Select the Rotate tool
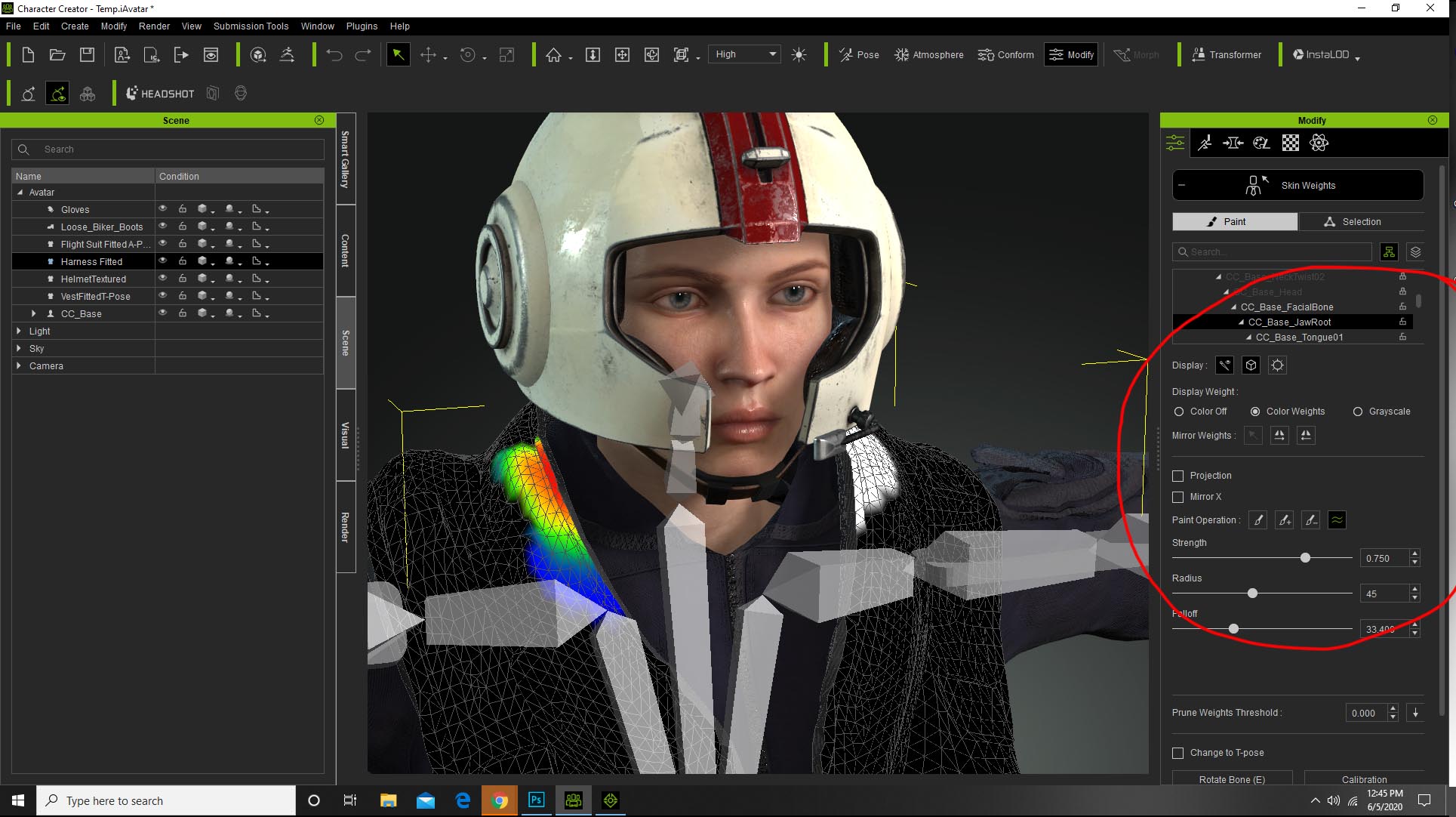The width and height of the screenshot is (1456, 817). click(x=468, y=54)
